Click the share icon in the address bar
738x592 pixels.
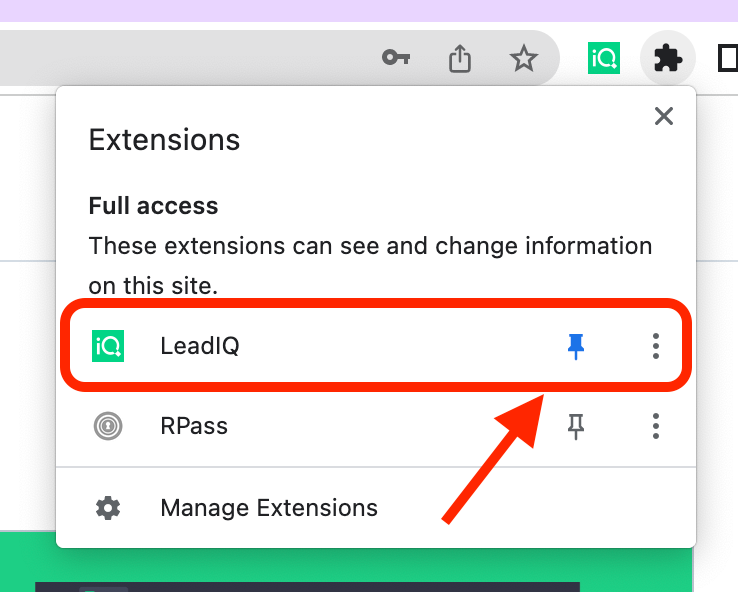pos(459,59)
